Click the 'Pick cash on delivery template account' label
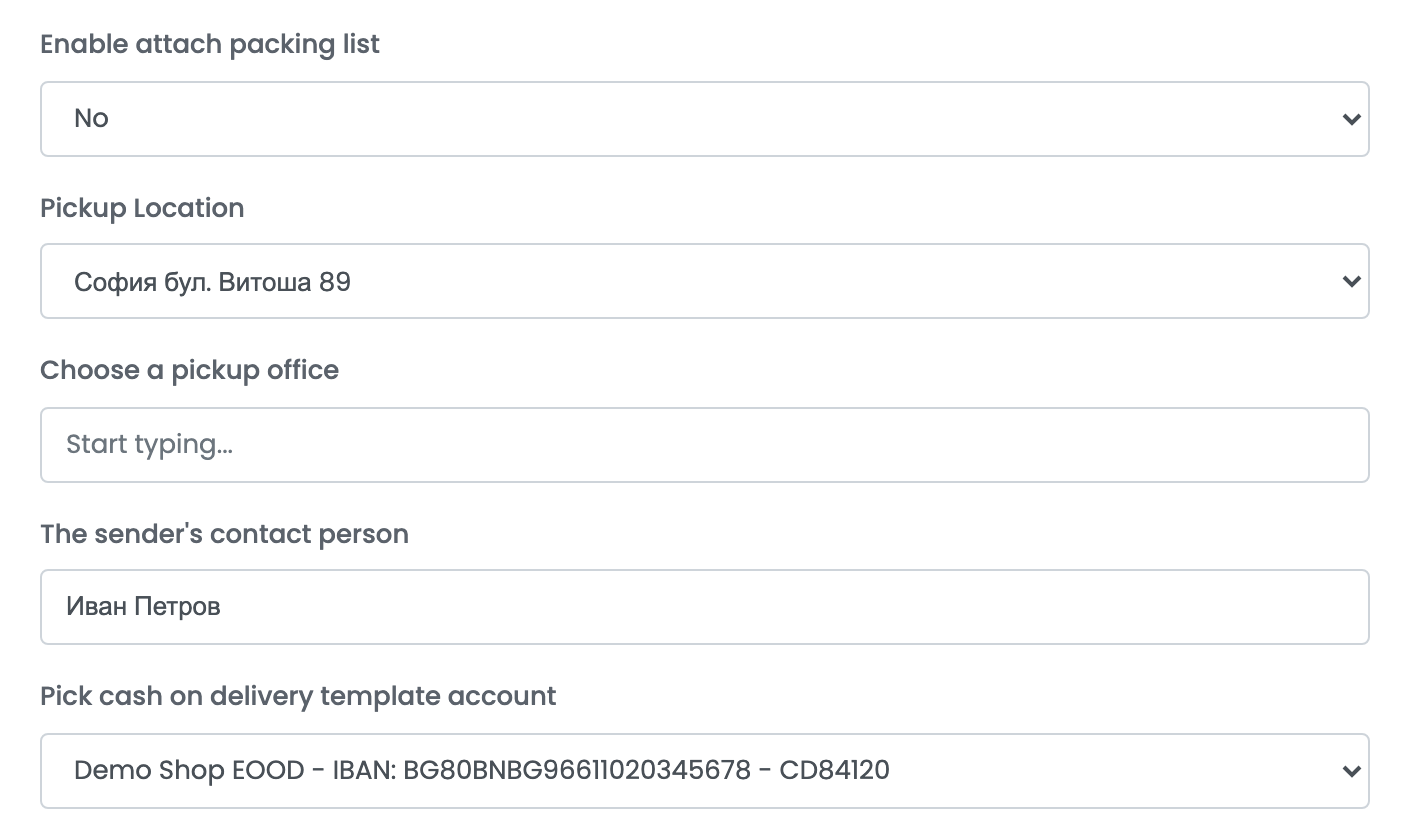Image resolution: width=1410 pixels, height=840 pixels. (x=298, y=696)
